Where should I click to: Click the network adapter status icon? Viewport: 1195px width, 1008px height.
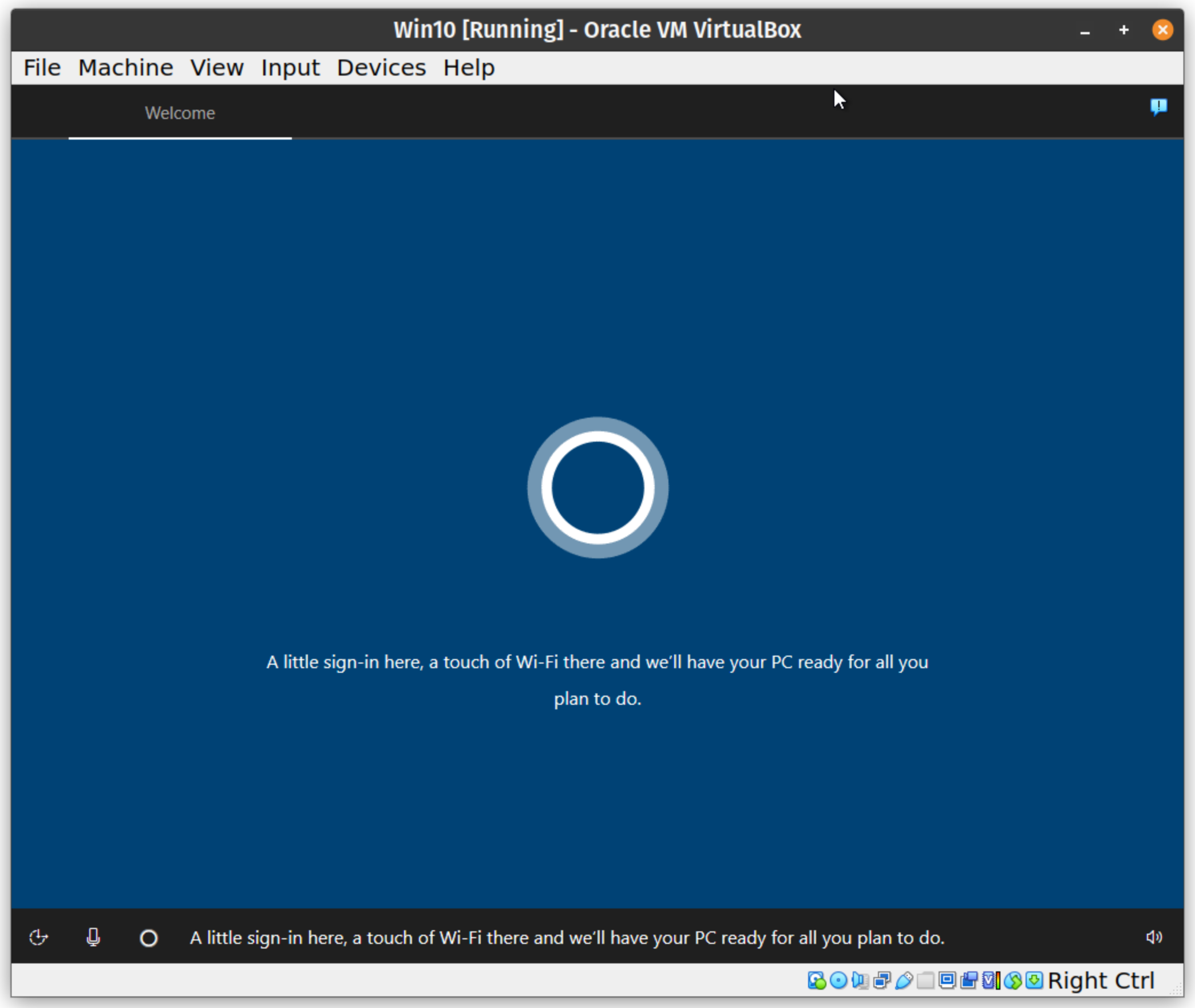point(883,980)
